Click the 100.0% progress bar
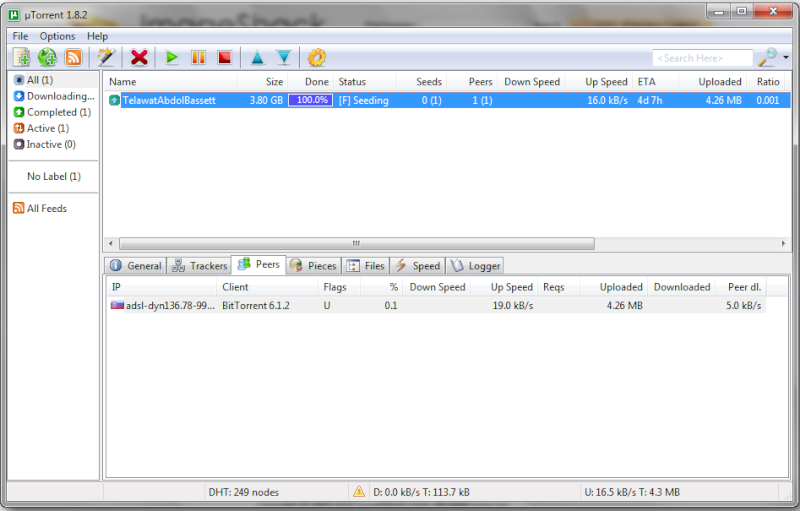The image size is (800, 511). tap(310, 100)
